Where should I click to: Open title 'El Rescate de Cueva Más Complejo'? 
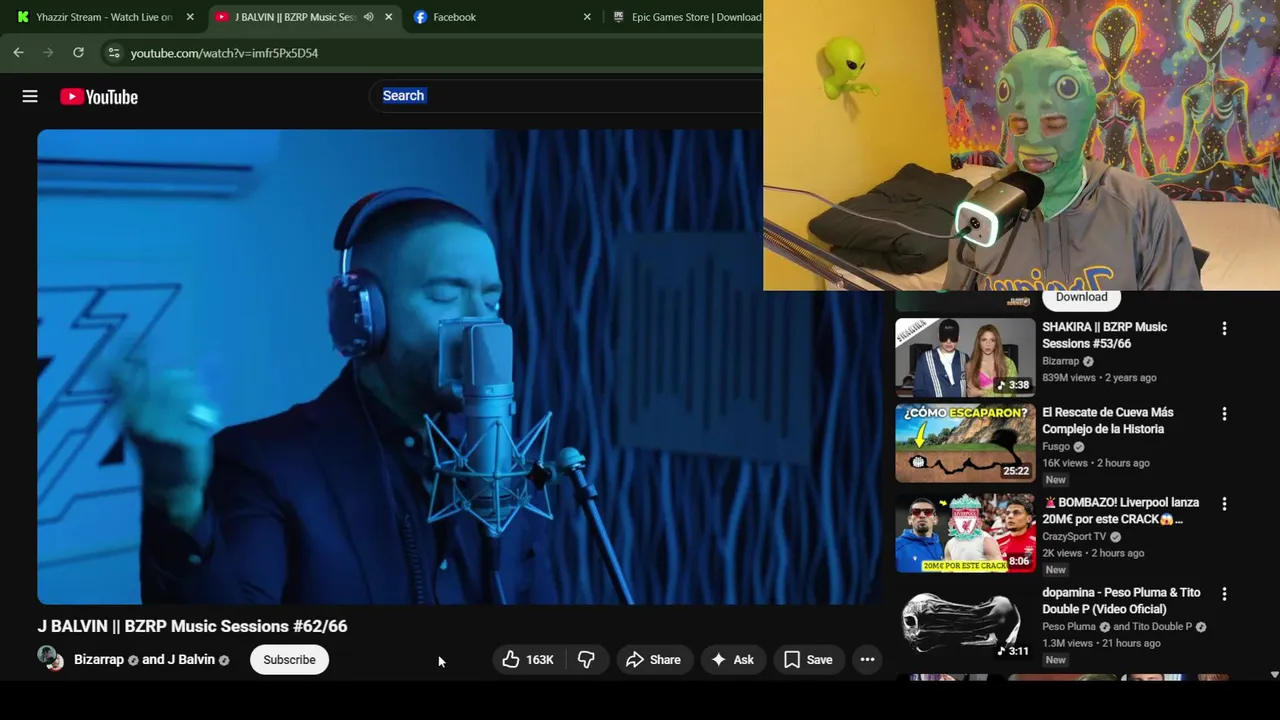click(x=1108, y=420)
